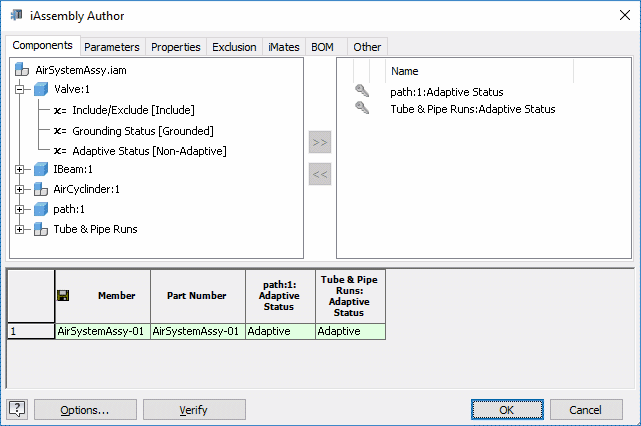Click the IBeam:1 part cube icon

point(41,169)
